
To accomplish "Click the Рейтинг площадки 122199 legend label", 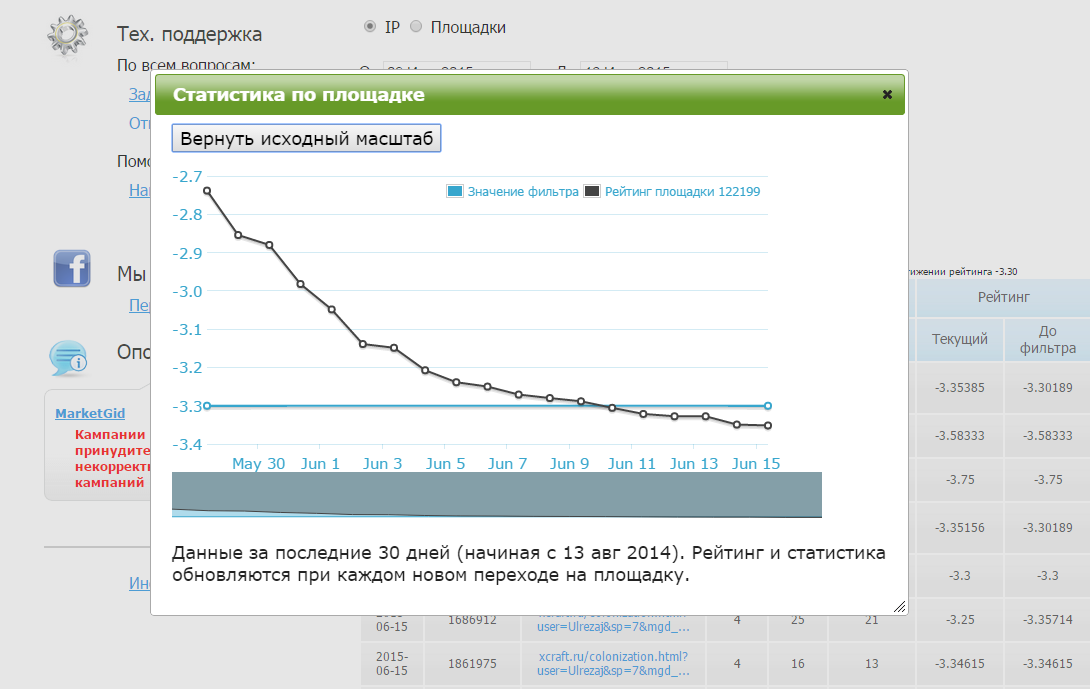I will click(x=683, y=192).
